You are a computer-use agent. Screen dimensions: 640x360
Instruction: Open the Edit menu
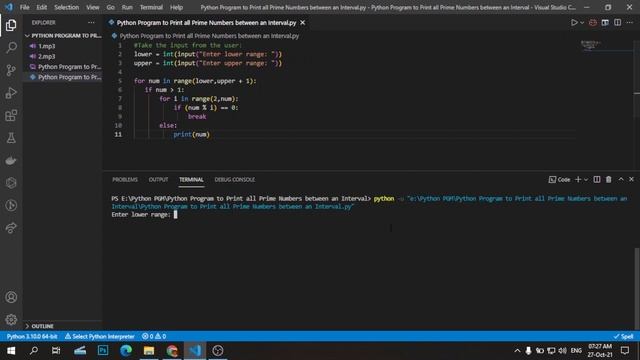[x=42, y=7]
